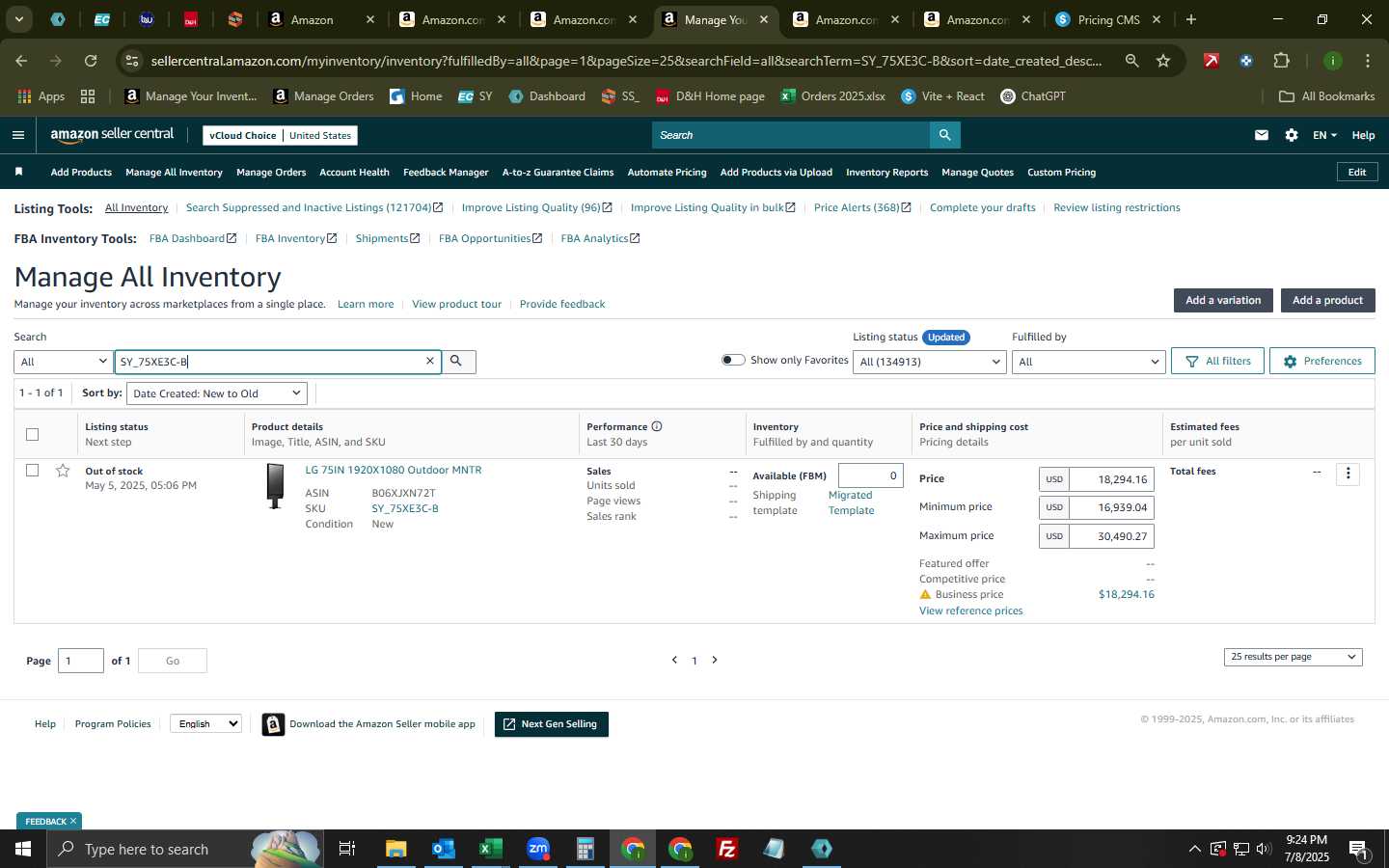Click the warning triangle beside Business price

point(925,594)
